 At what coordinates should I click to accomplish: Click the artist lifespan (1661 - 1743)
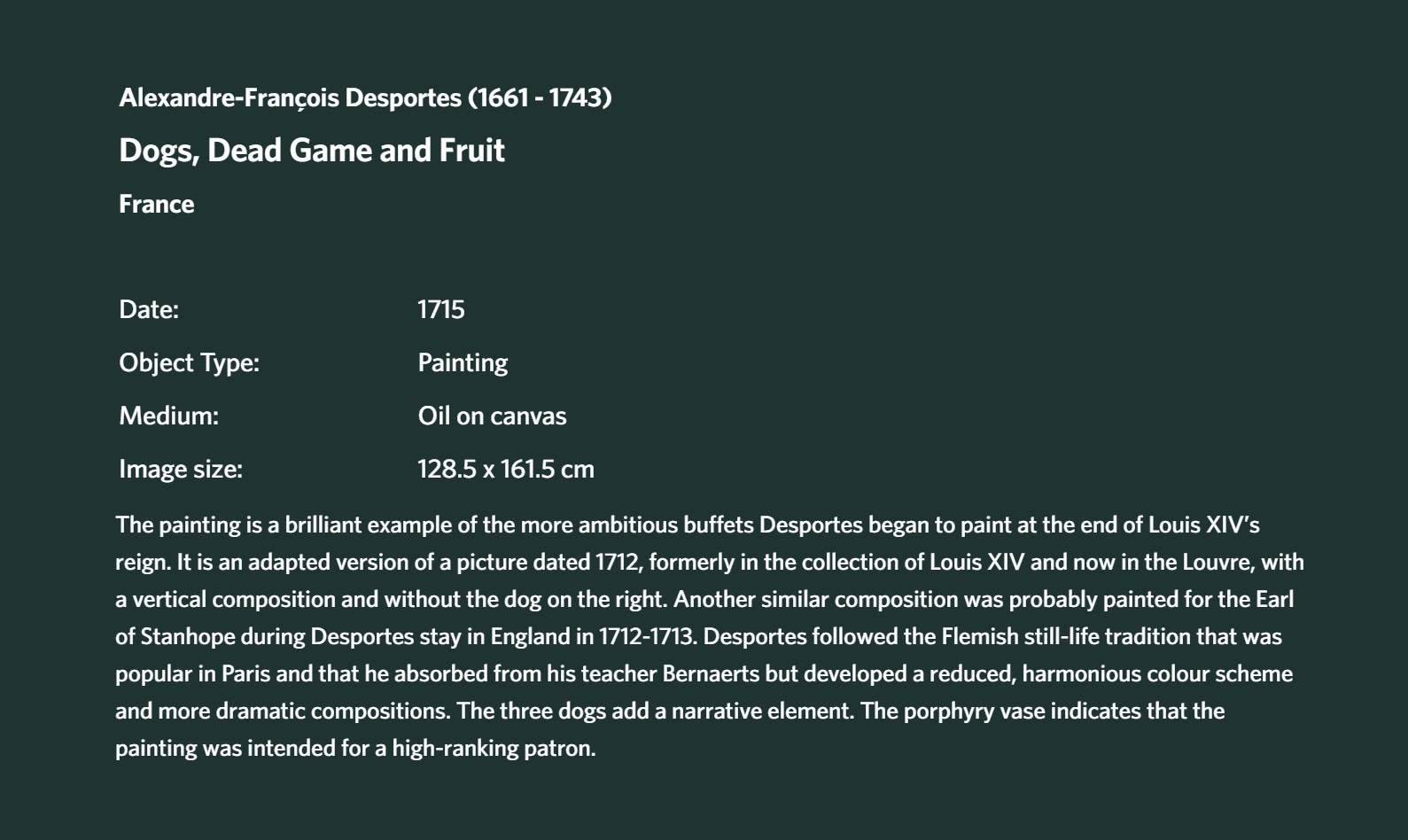(540, 97)
